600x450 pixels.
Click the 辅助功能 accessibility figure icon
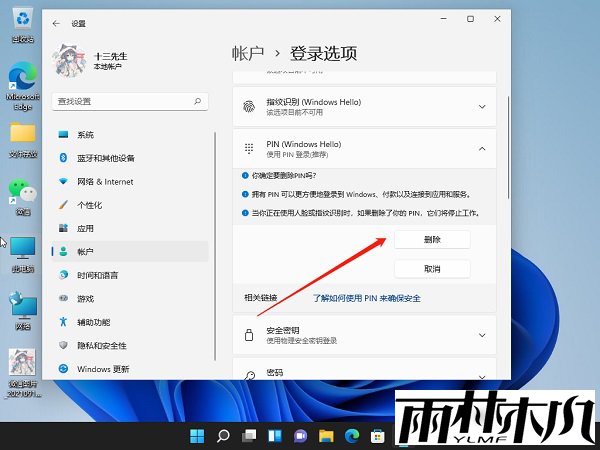pos(63,321)
